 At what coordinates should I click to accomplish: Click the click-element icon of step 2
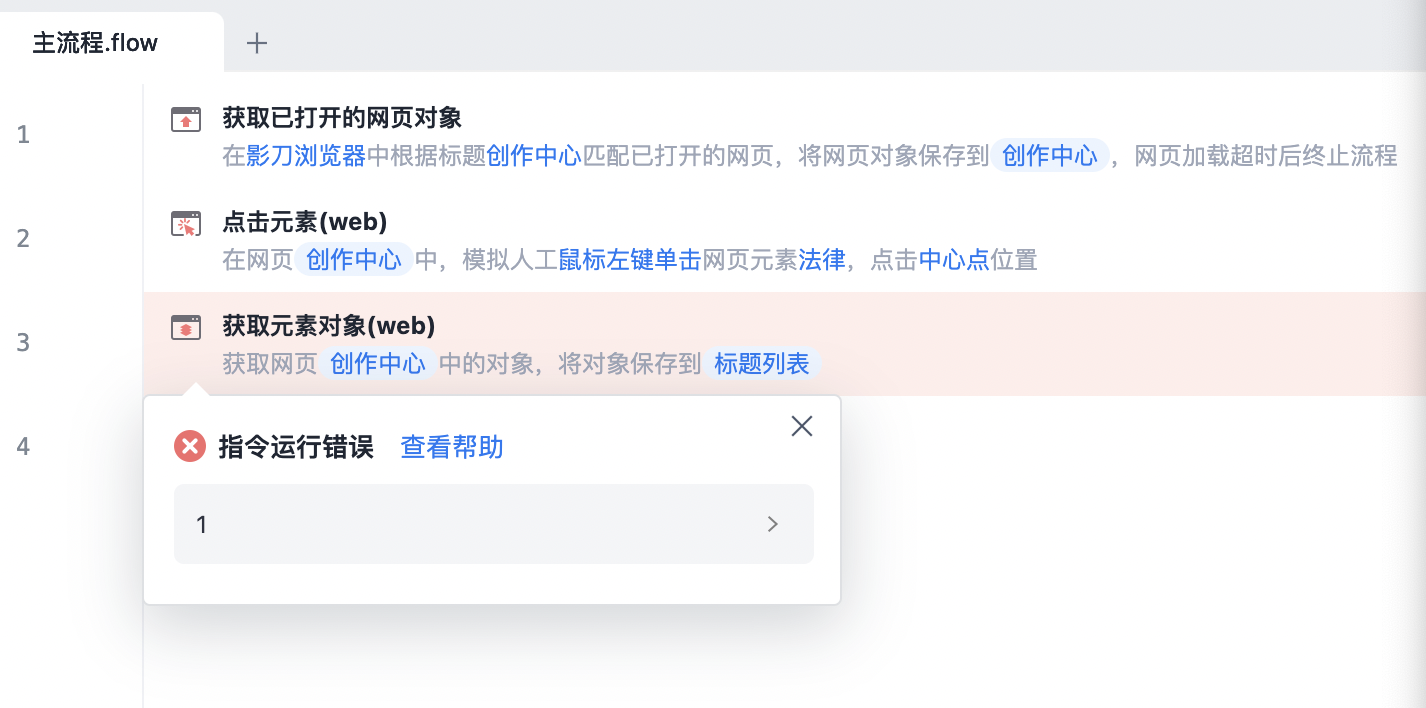click(x=185, y=223)
